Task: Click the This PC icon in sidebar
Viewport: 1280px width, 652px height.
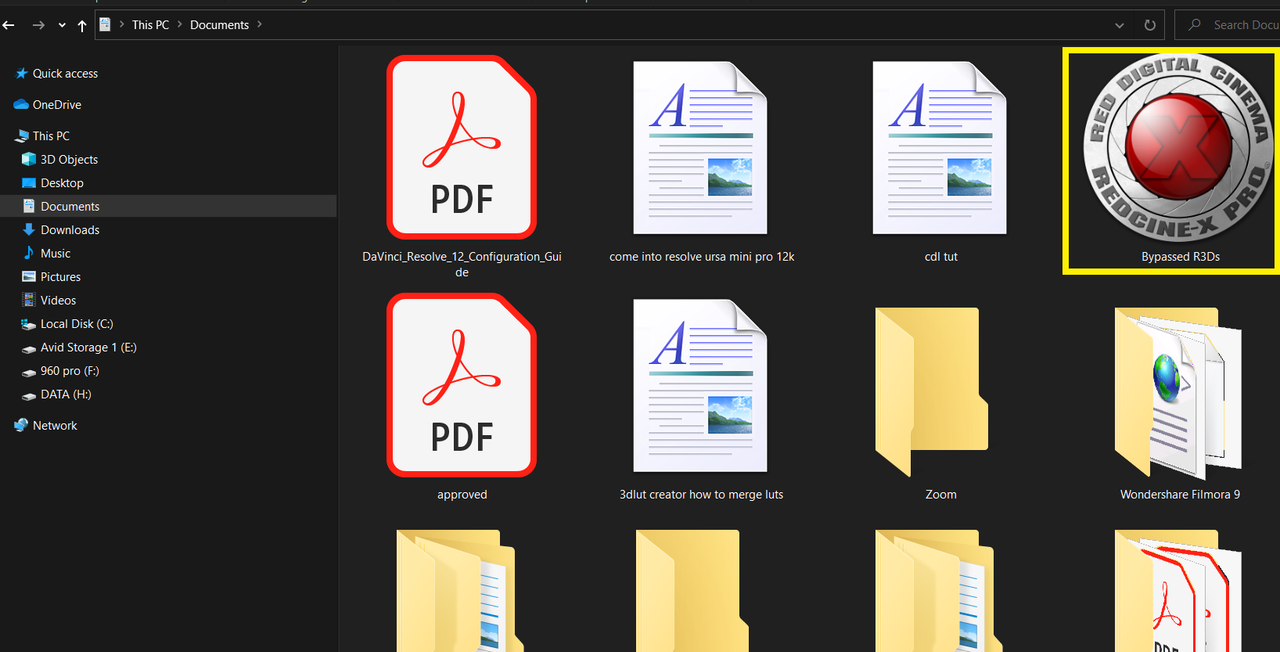Action: tap(21, 136)
